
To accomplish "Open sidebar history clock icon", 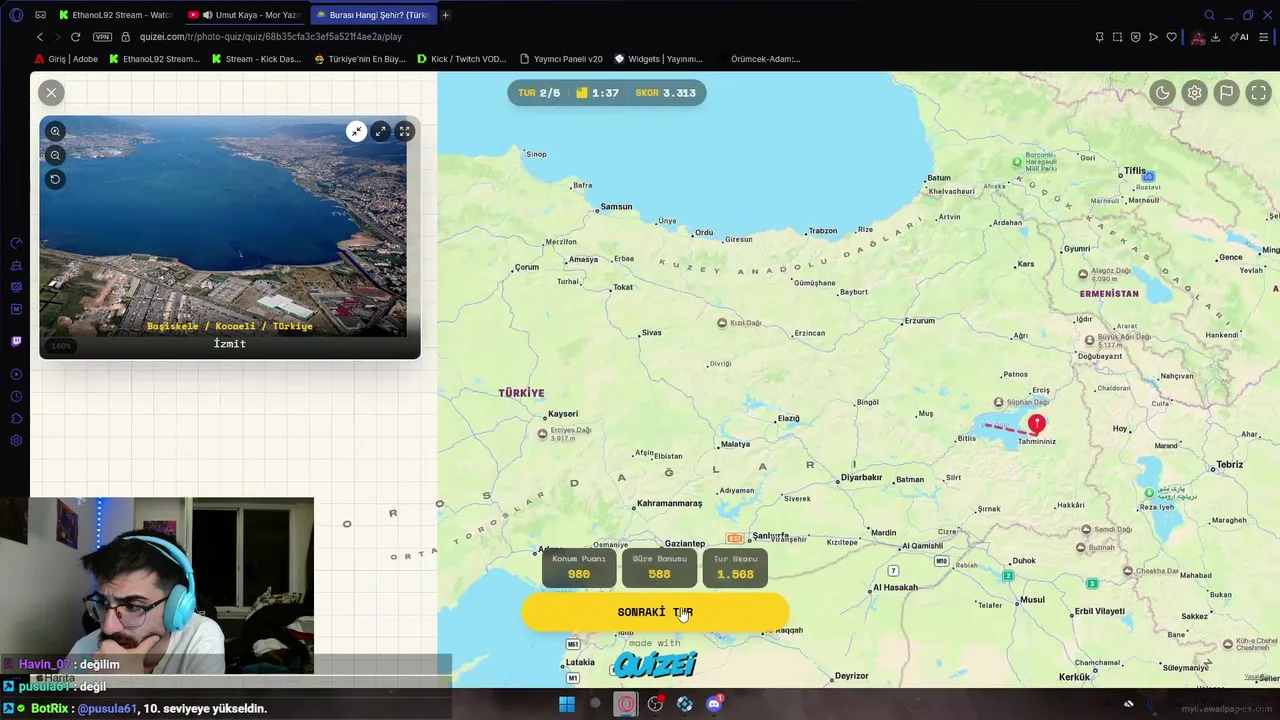I will [x=16, y=397].
